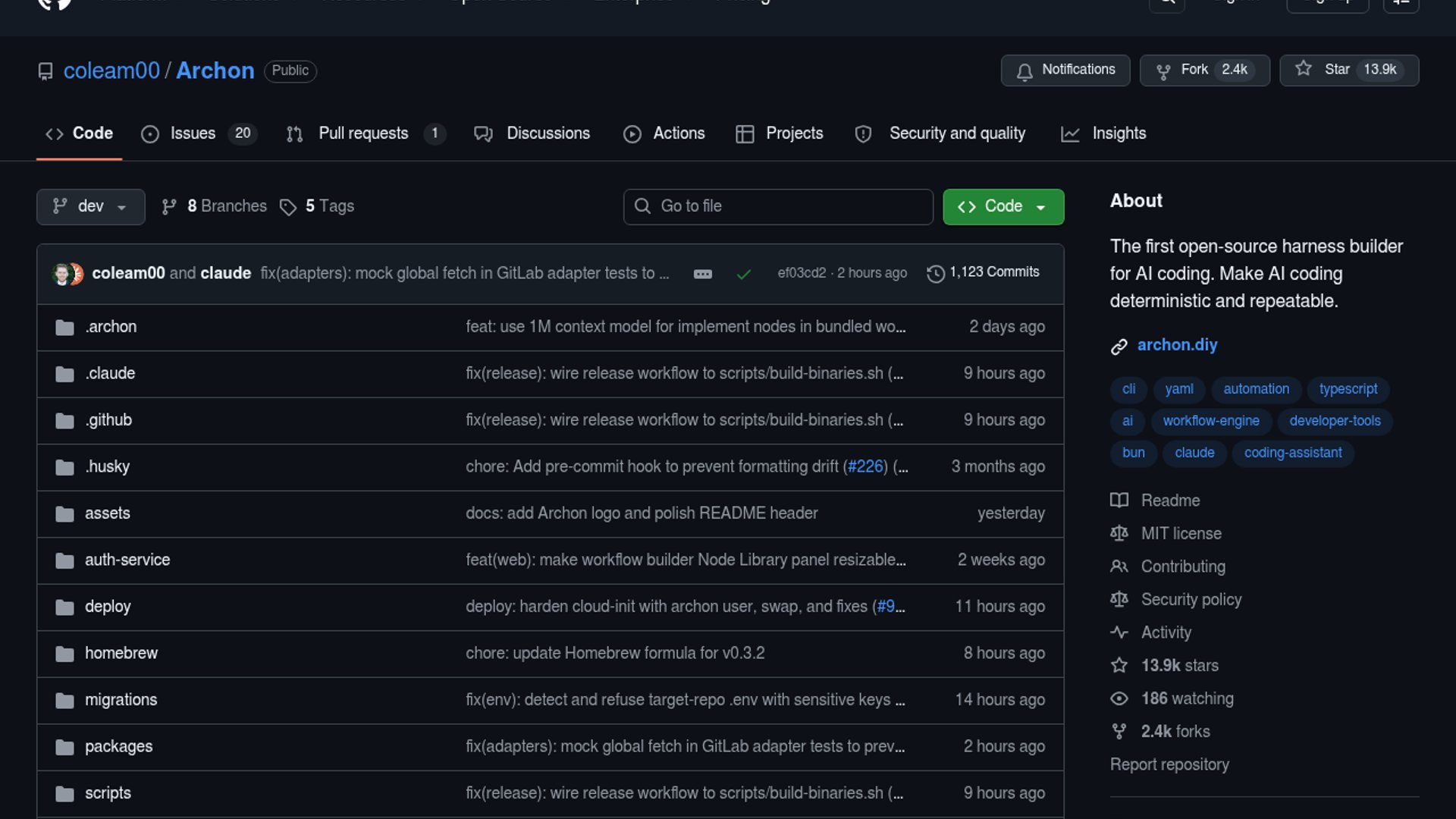Viewport: 1456px width, 819px height.
Task: Expand the green Code dropdown
Action: pyautogui.click(x=1003, y=206)
